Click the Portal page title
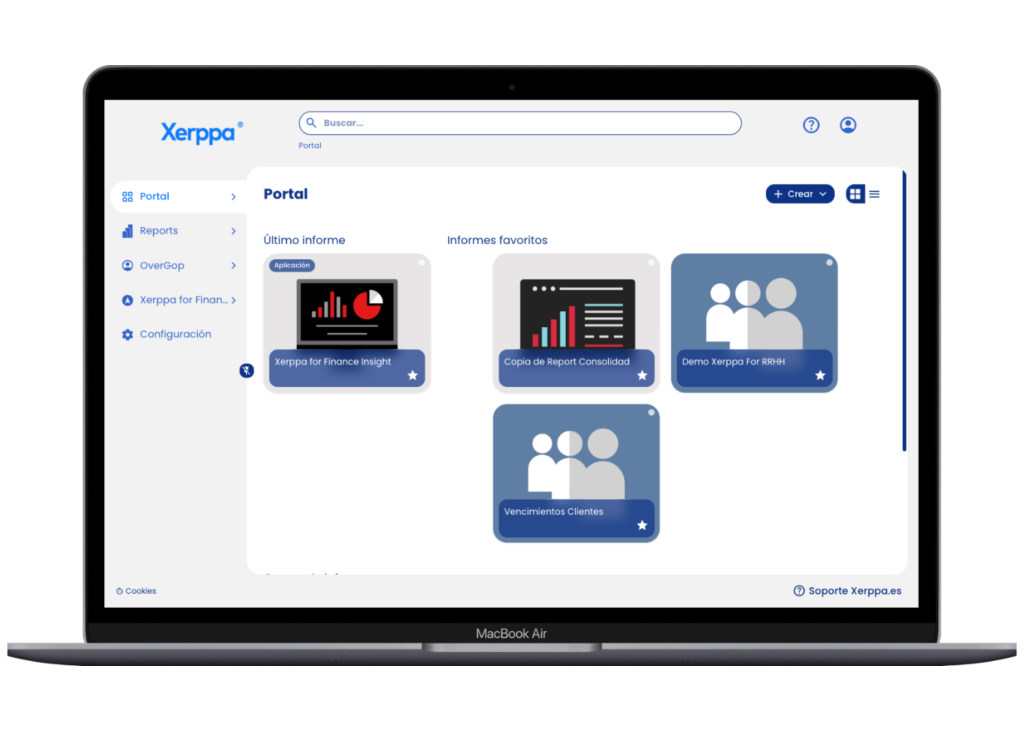The height and width of the screenshot is (731, 1024). 285,194
